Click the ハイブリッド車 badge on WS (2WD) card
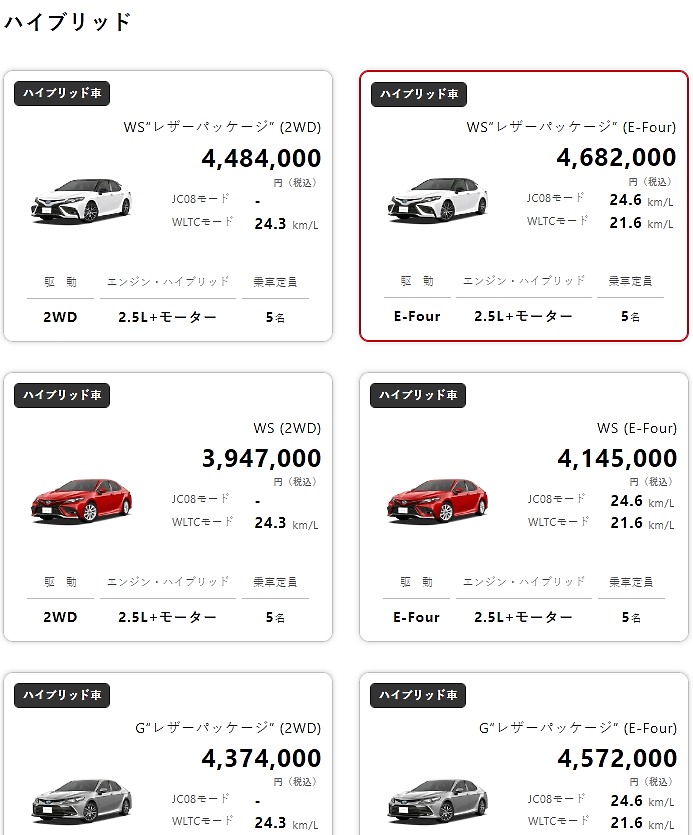This screenshot has width=693, height=835. [x=62, y=395]
